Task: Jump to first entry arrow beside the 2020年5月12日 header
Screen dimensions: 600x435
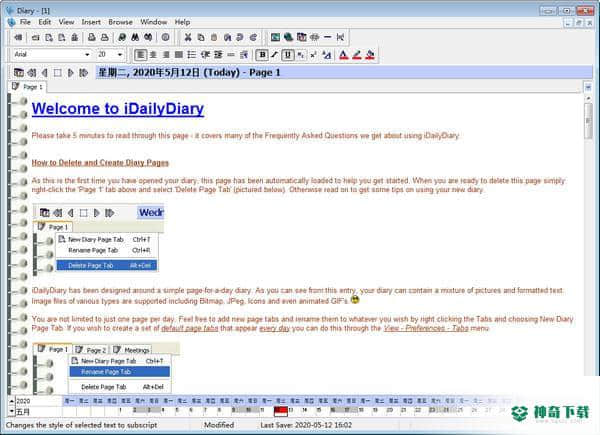Action: [x=32, y=72]
